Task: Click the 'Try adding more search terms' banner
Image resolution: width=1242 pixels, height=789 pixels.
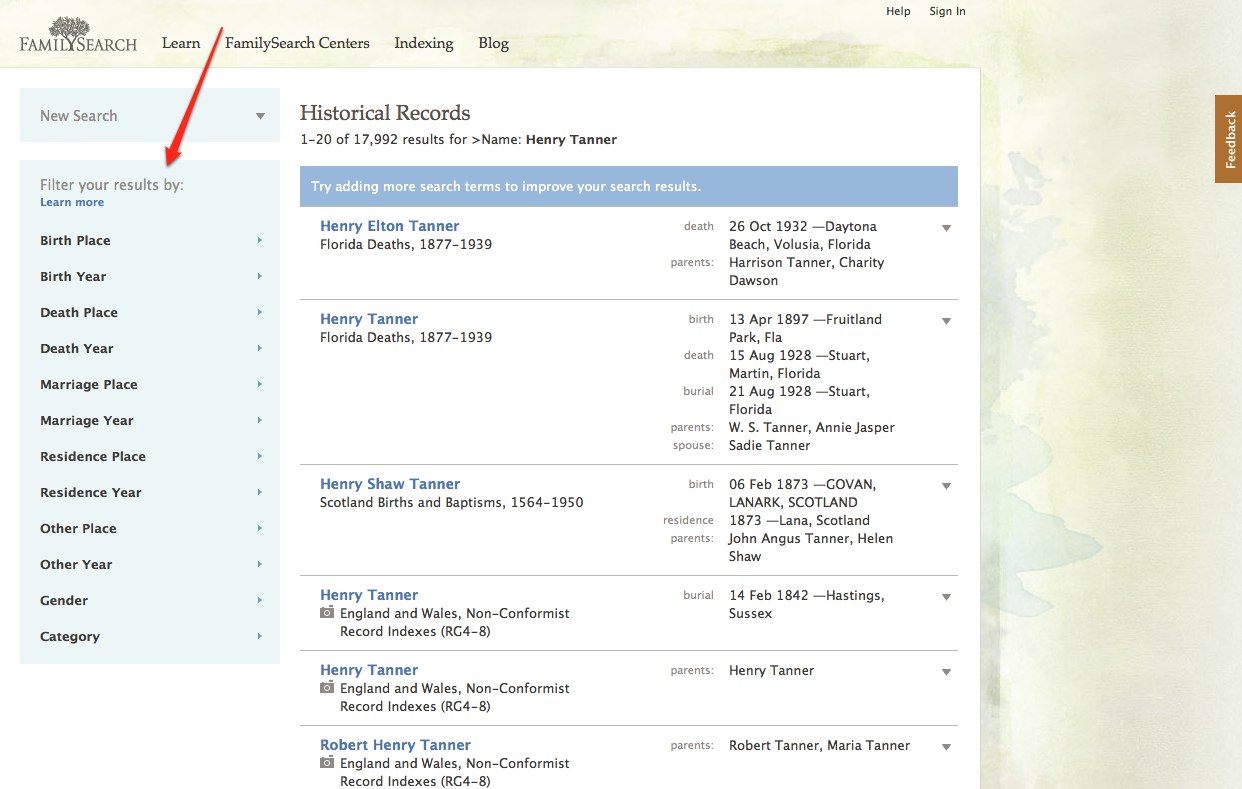Action: point(629,186)
